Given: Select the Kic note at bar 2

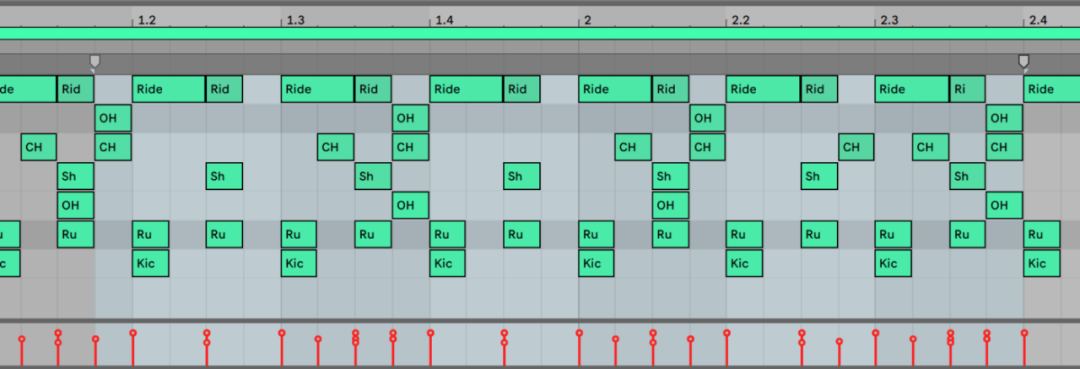Looking at the screenshot, I should (x=596, y=263).
